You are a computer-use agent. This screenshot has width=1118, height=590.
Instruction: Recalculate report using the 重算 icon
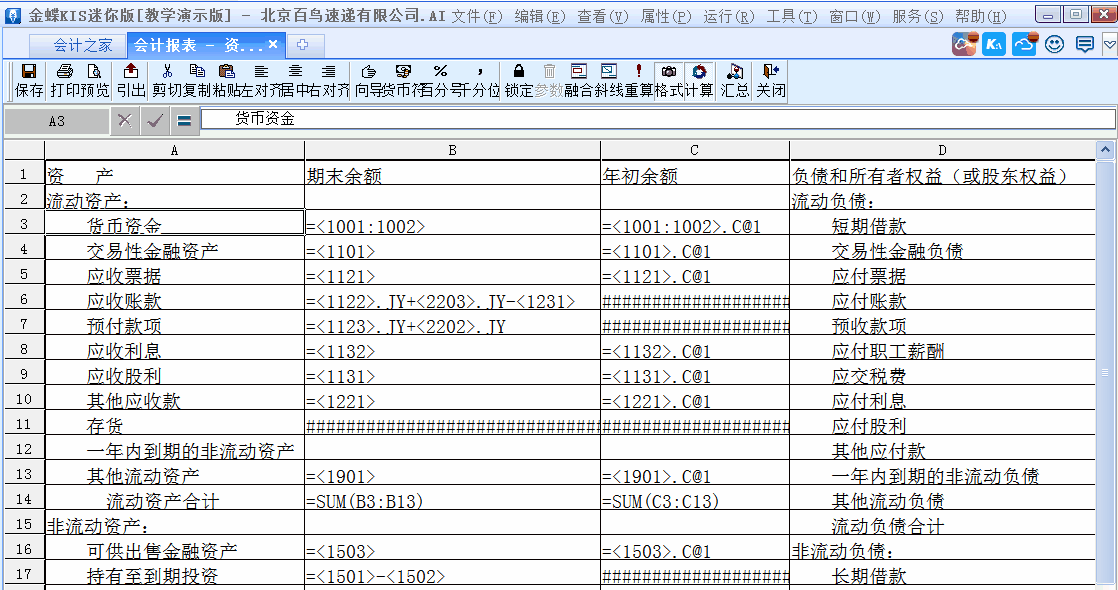point(639,75)
